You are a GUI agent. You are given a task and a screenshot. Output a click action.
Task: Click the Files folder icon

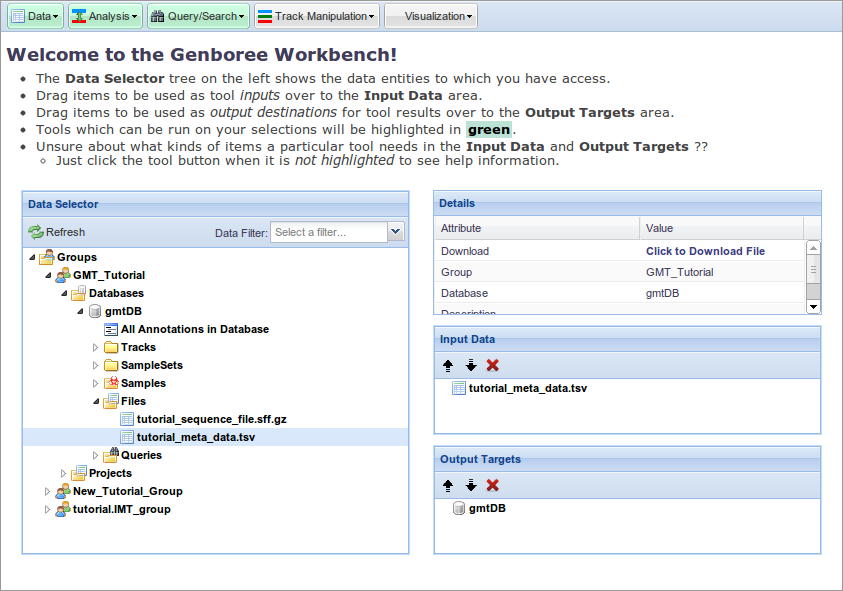click(x=111, y=401)
